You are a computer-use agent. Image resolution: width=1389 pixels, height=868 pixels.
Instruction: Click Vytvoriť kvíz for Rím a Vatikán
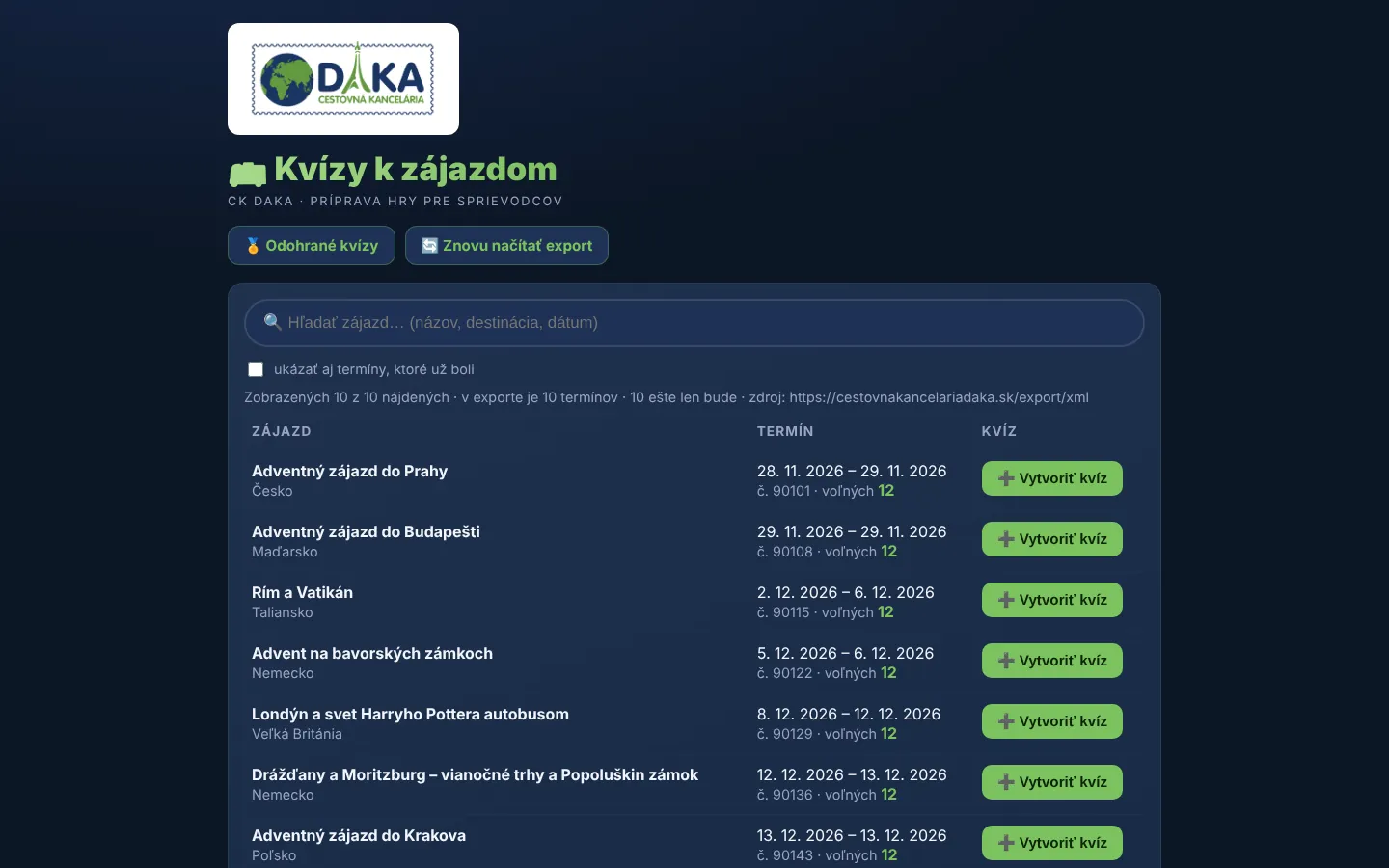click(x=1052, y=600)
